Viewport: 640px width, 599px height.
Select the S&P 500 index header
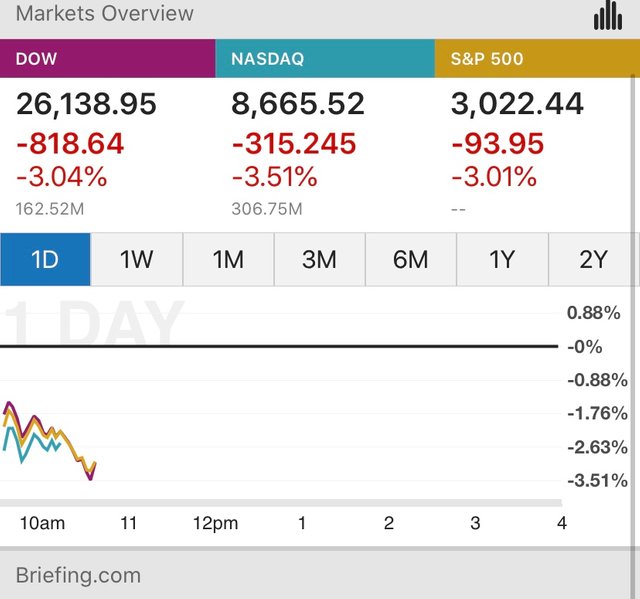click(537, 59)
